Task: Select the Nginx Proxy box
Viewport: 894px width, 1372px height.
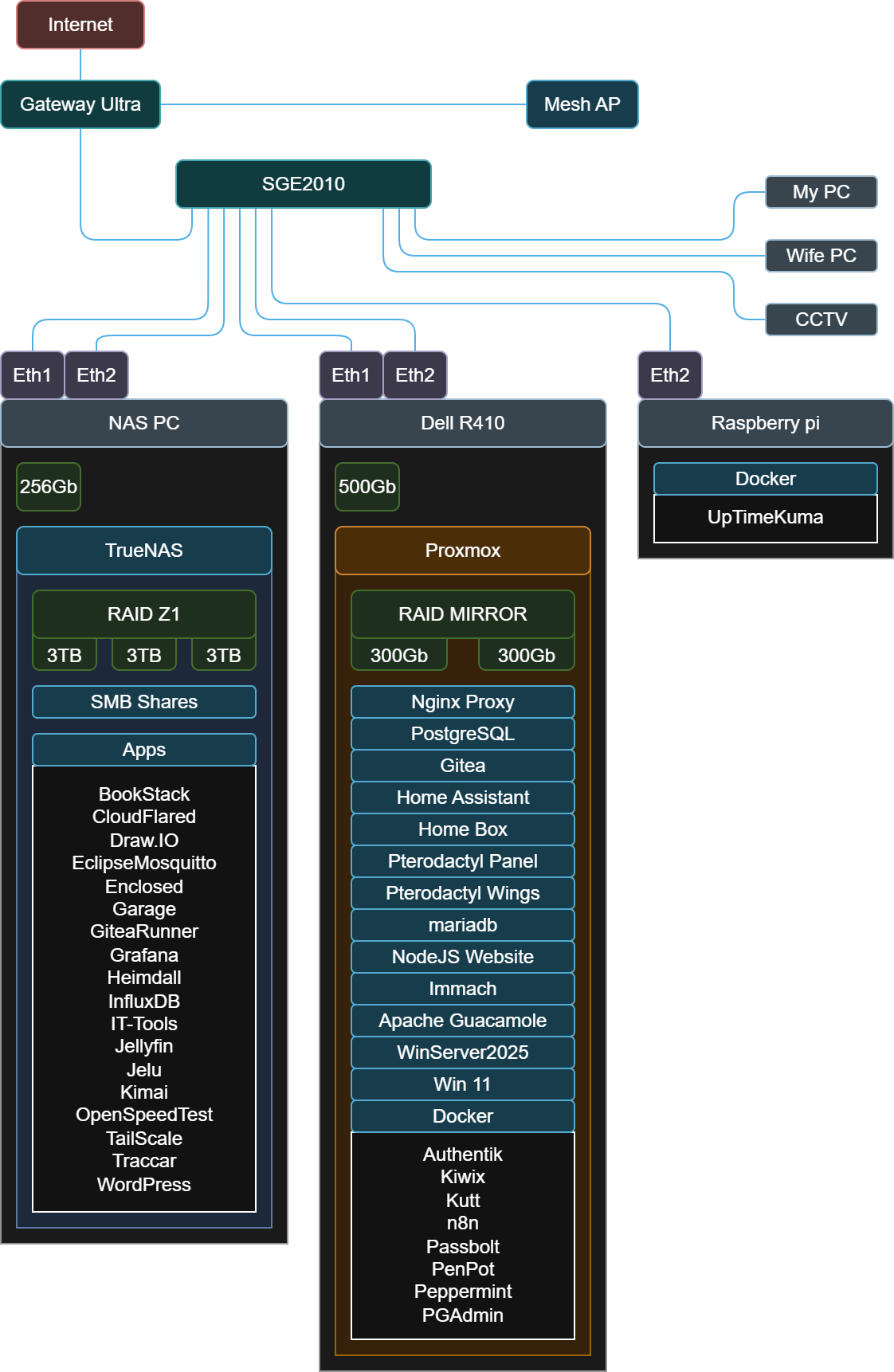Action: coord(462,702)
